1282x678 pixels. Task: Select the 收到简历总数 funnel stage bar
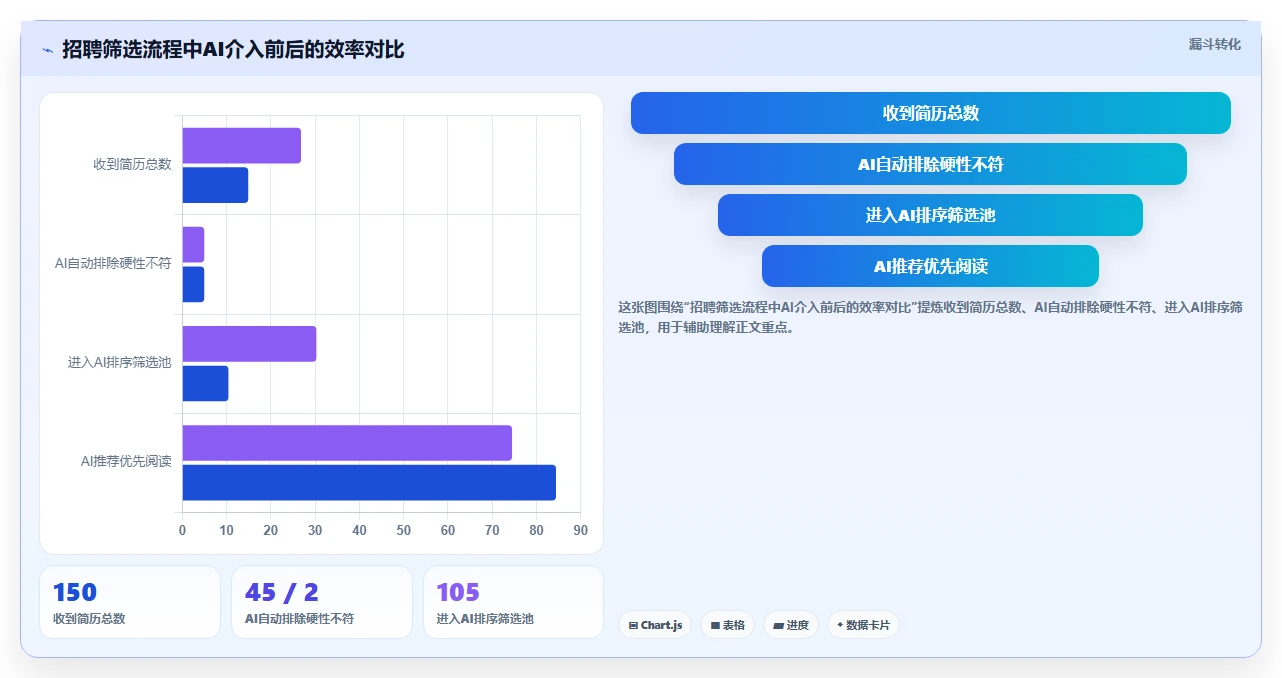pyautogui.click(x=930, y=113)
